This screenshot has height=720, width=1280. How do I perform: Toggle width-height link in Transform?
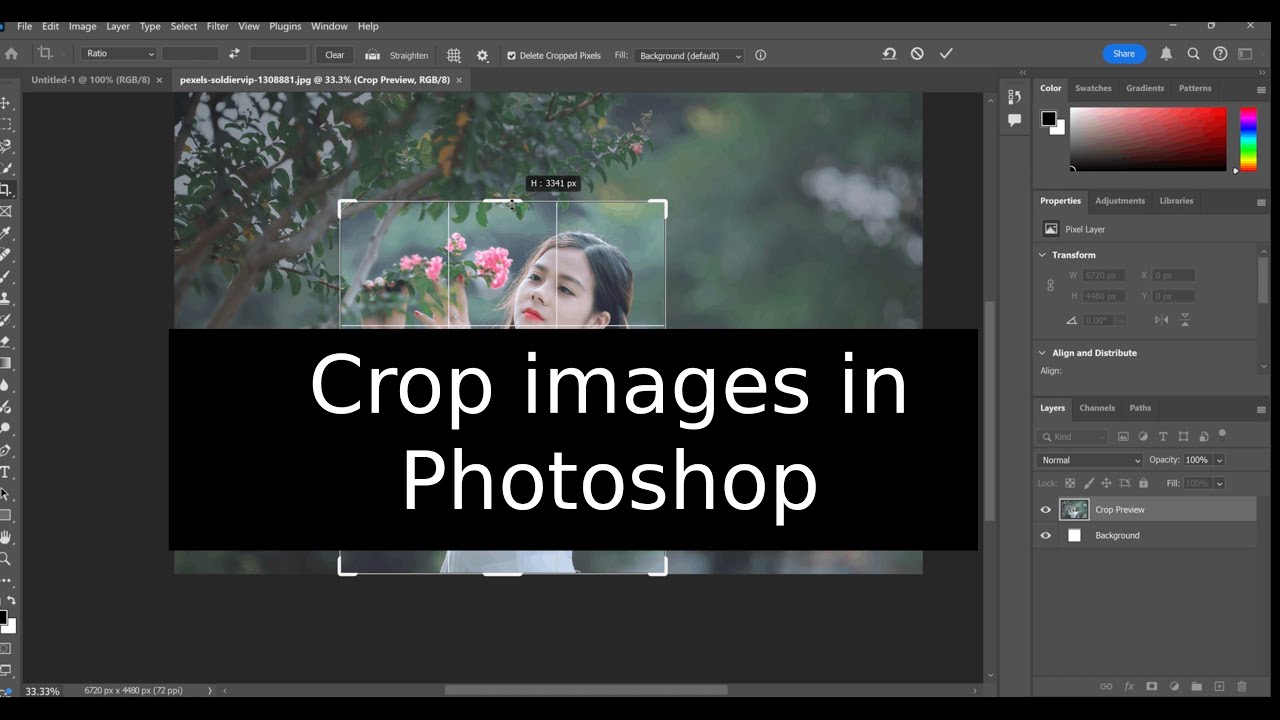coord(1050,286)
